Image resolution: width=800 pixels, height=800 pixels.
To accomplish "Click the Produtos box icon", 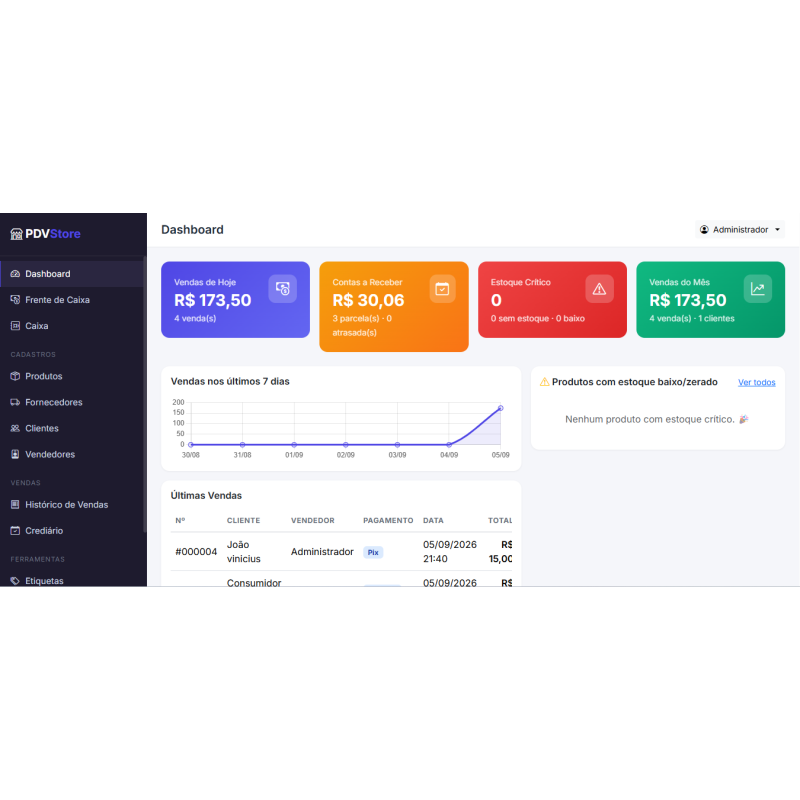I will tap(15, 376).
